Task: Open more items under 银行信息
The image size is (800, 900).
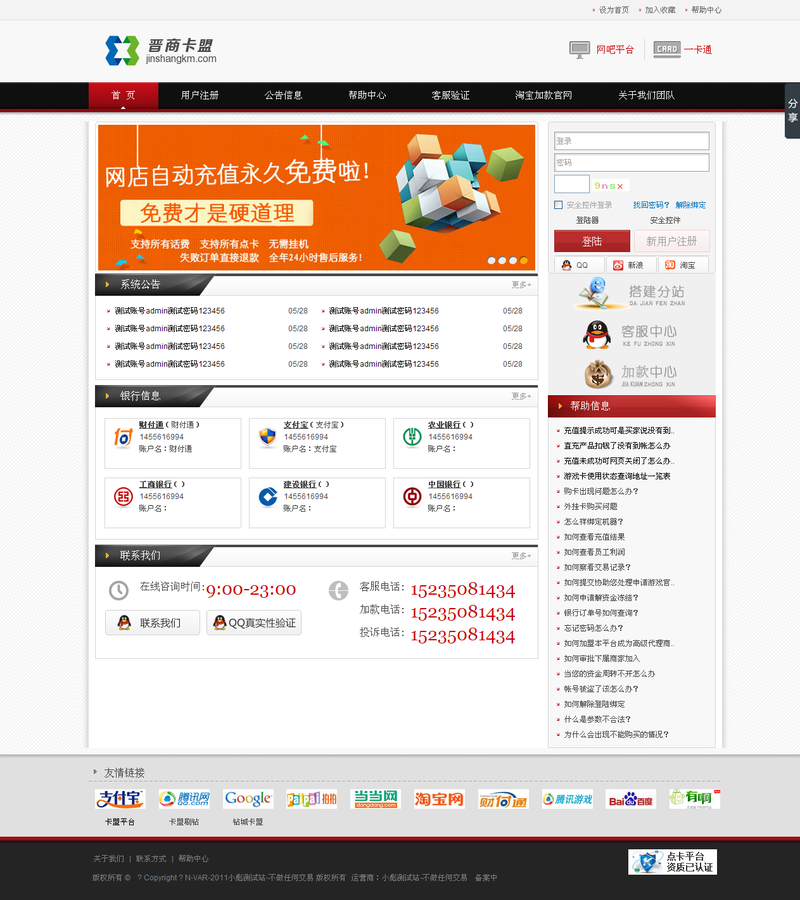Action: pyautogui.click(x=521, y=395)
